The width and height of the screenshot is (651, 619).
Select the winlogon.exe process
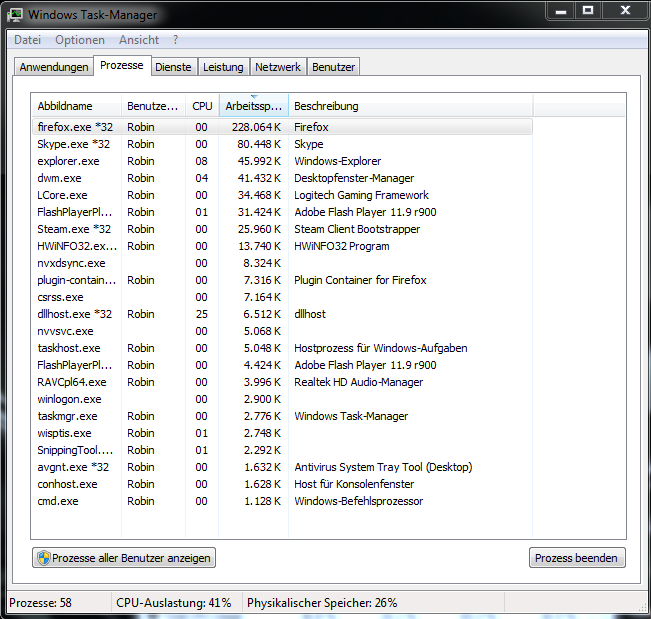click(x=282, y=399)
